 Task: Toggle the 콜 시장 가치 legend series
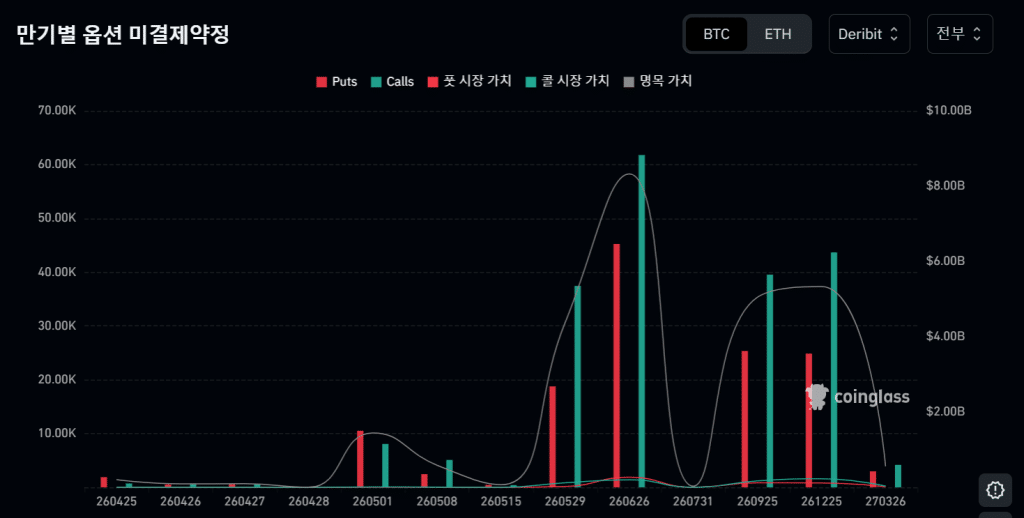click(568, 81)
